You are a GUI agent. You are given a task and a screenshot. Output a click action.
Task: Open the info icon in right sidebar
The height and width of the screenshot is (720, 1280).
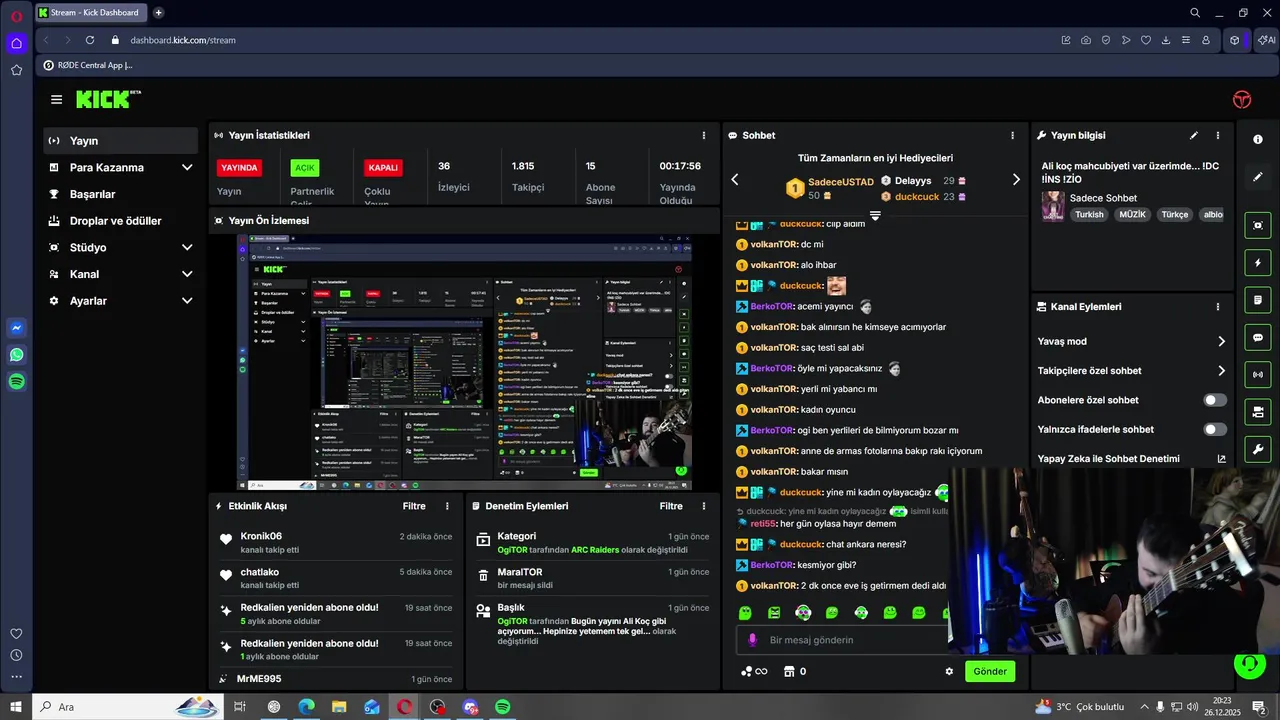1258,139
